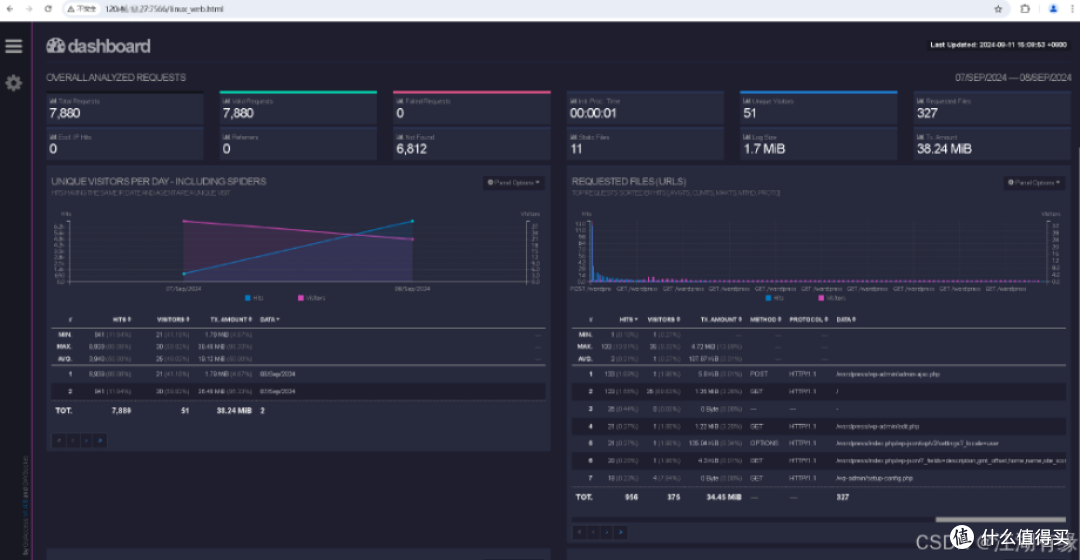Click the Overall Analyzed Requests heading
This screenshot has width=1080, height=560.
point(116,77)
